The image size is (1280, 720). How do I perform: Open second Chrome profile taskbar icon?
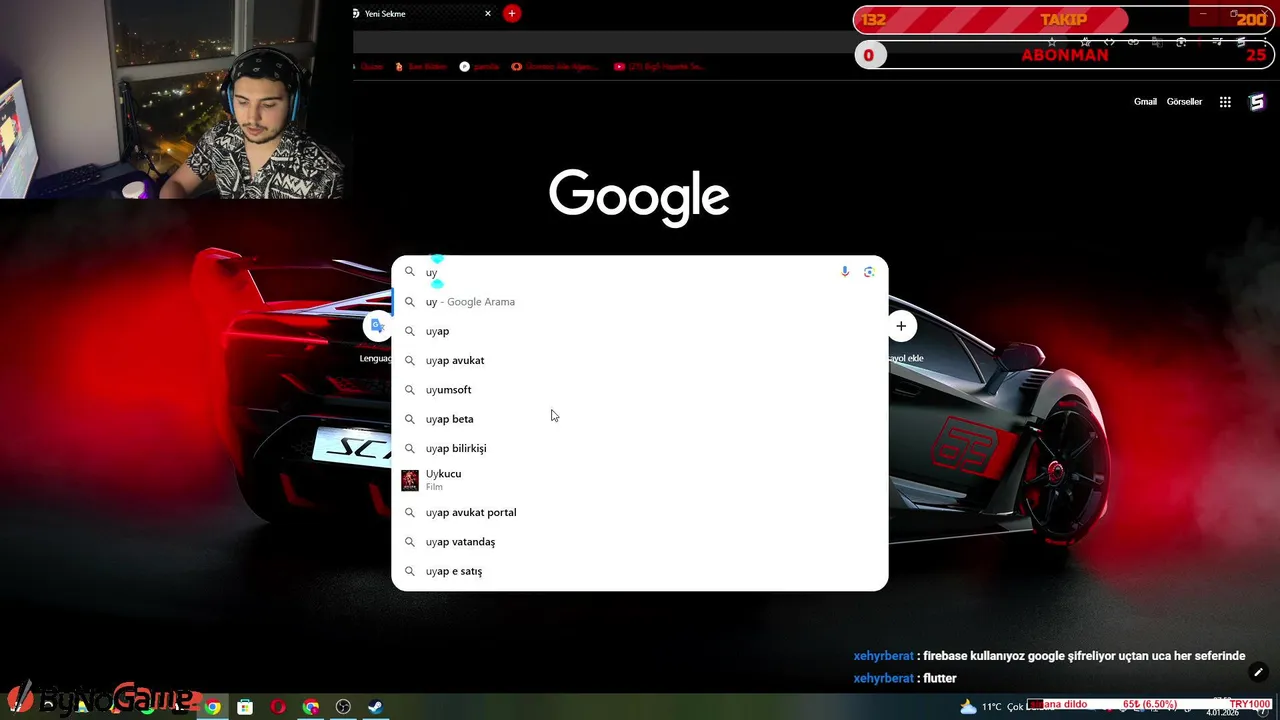(311, 707)
